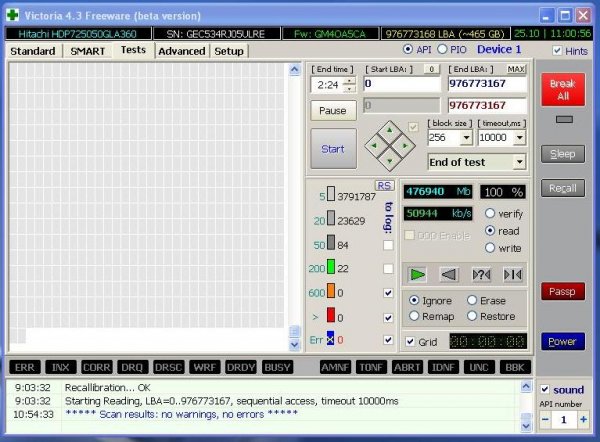This screenshot has width=600, height=442.
Task: Click the reverse scan arrow icon
Action: point(449,274)
